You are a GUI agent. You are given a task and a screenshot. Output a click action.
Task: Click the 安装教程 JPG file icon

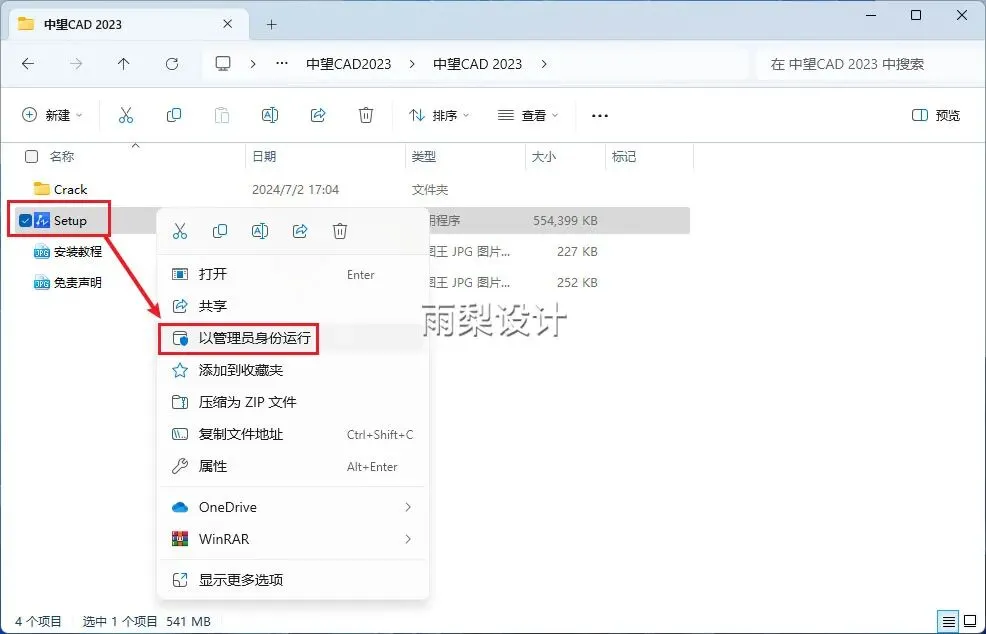[x=42, y=252]
